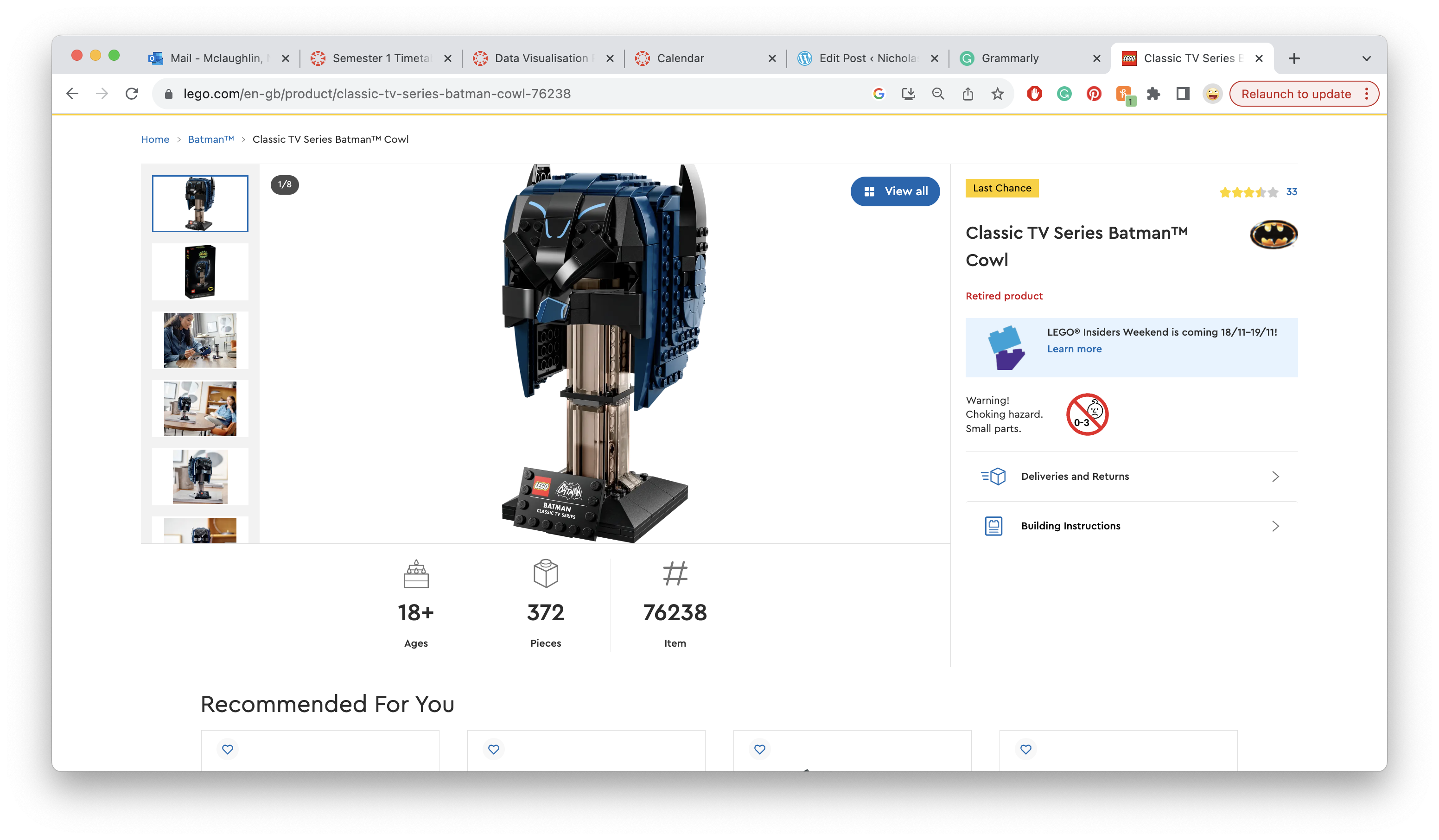This screenshot has height=840, width=1439.
Task: Click the share page icon
Action: (968, 94)
